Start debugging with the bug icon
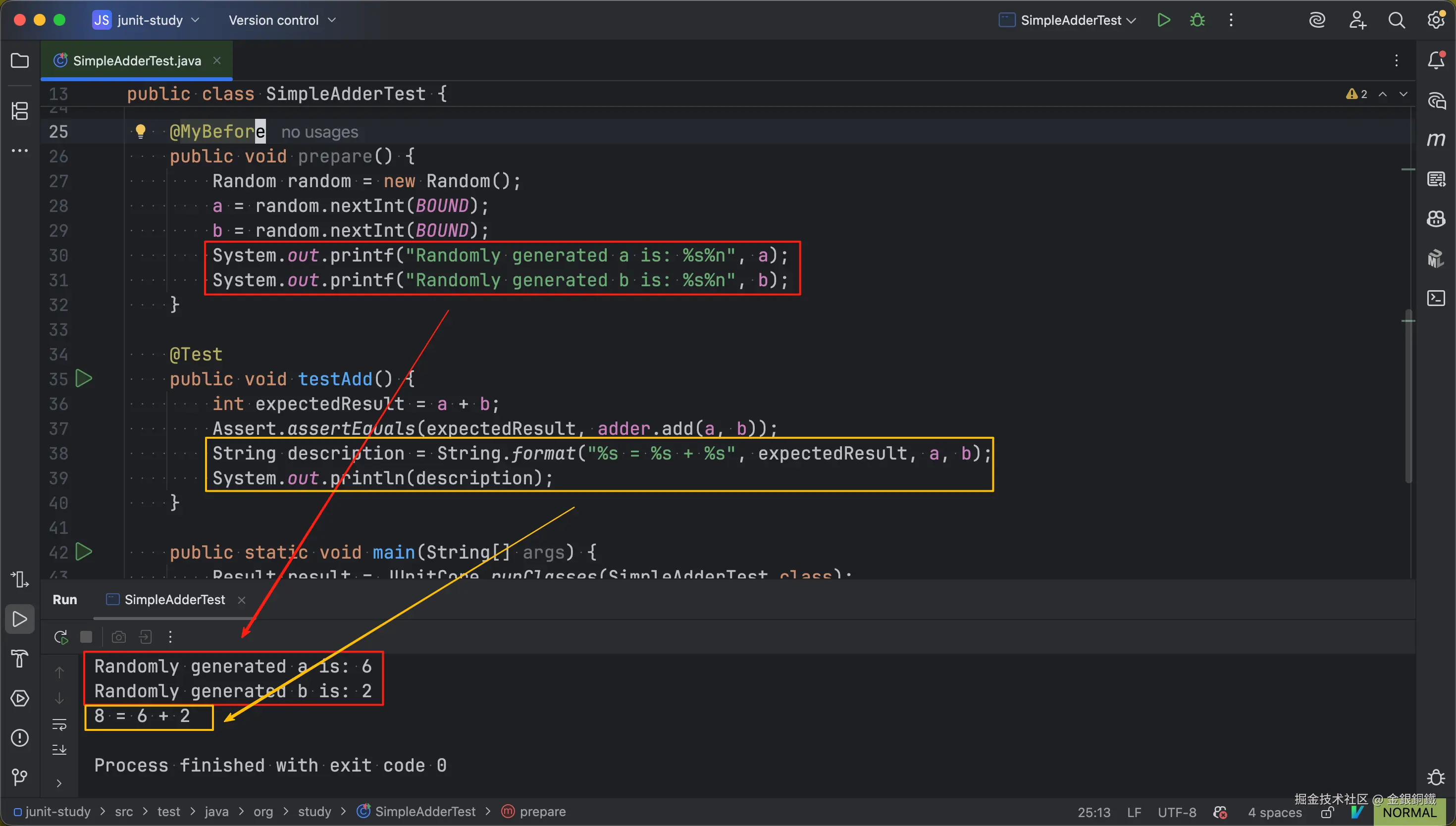1456x826 pixels. [x=1197, y=20]
